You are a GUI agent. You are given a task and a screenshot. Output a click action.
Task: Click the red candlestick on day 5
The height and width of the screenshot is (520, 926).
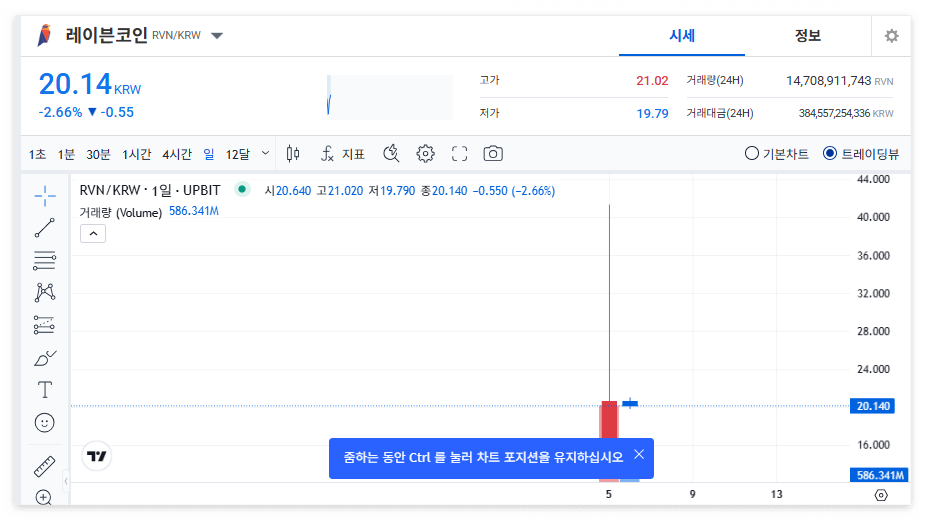609,420
